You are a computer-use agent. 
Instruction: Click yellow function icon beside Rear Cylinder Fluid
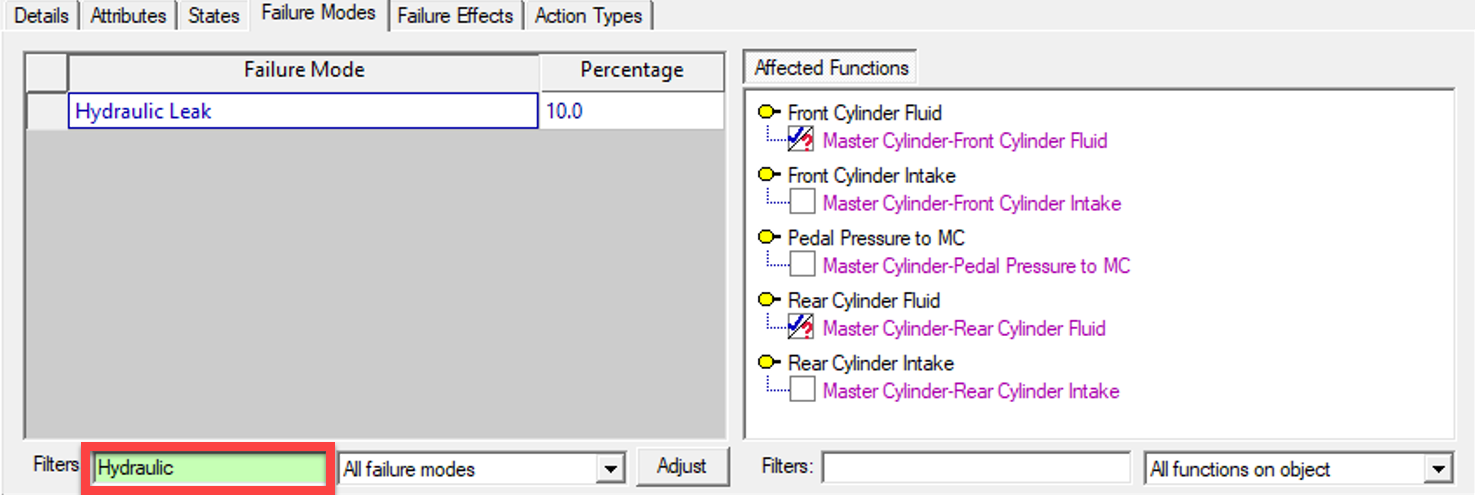769,300
